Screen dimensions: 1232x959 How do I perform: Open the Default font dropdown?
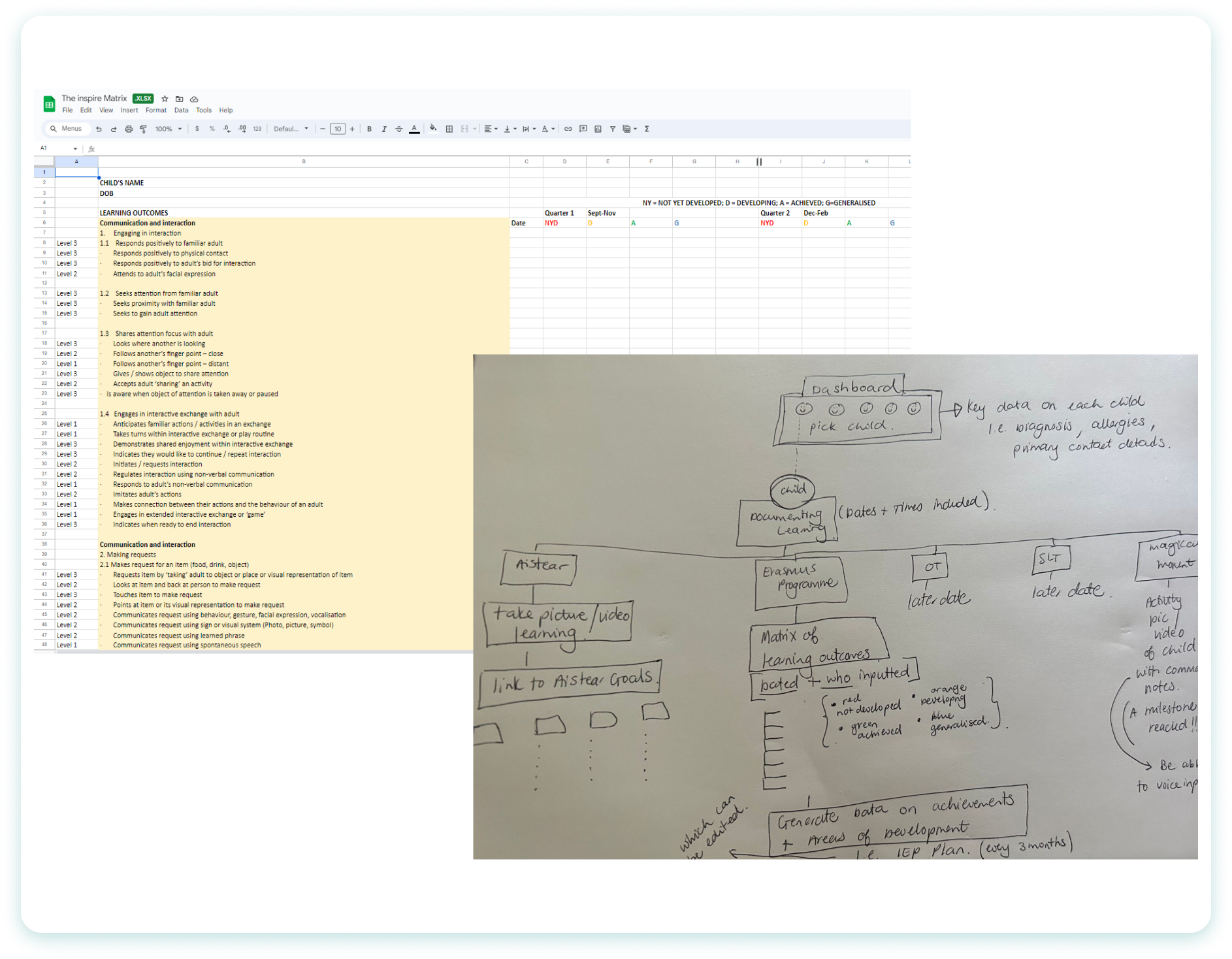coord(291,129)
